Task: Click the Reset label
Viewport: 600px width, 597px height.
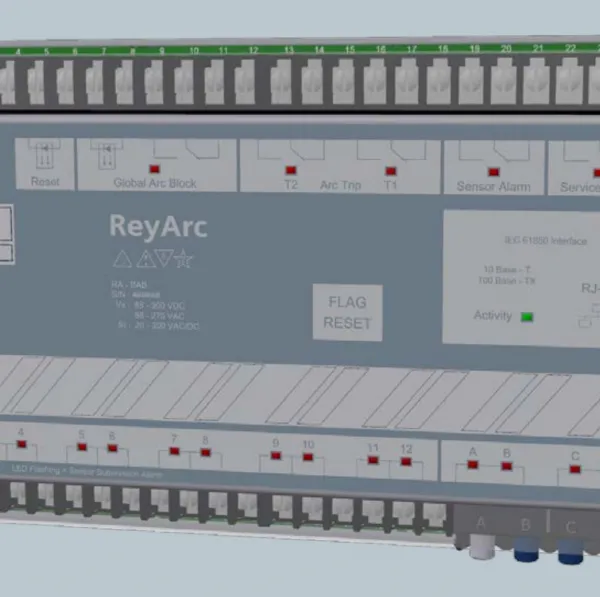Action: [x=45, y=181]
